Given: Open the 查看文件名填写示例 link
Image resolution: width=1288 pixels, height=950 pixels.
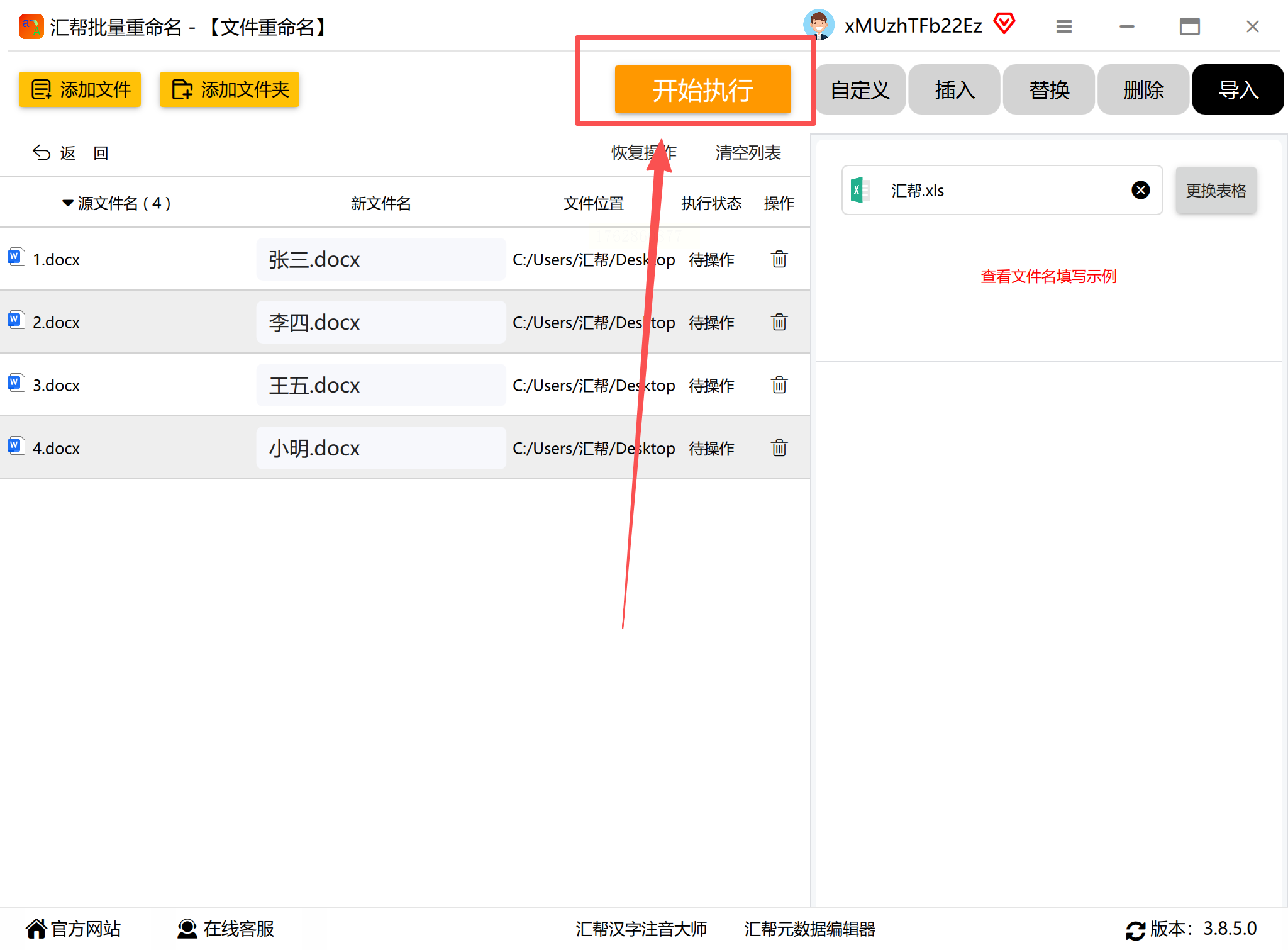Looking at the screenshot, I should (x=1048, y=276).
